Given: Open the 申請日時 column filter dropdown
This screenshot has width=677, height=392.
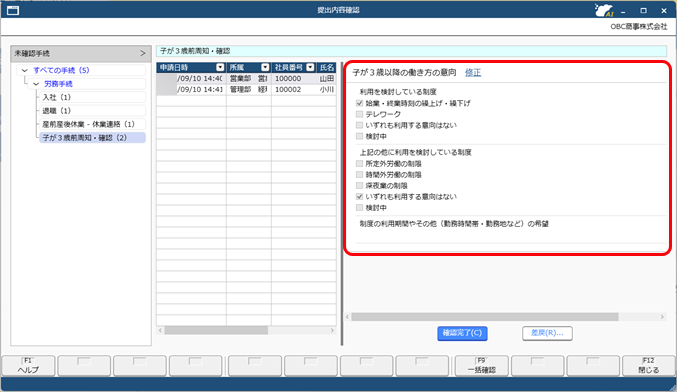Looking at the screenshot, I should (x=220, y=67).
